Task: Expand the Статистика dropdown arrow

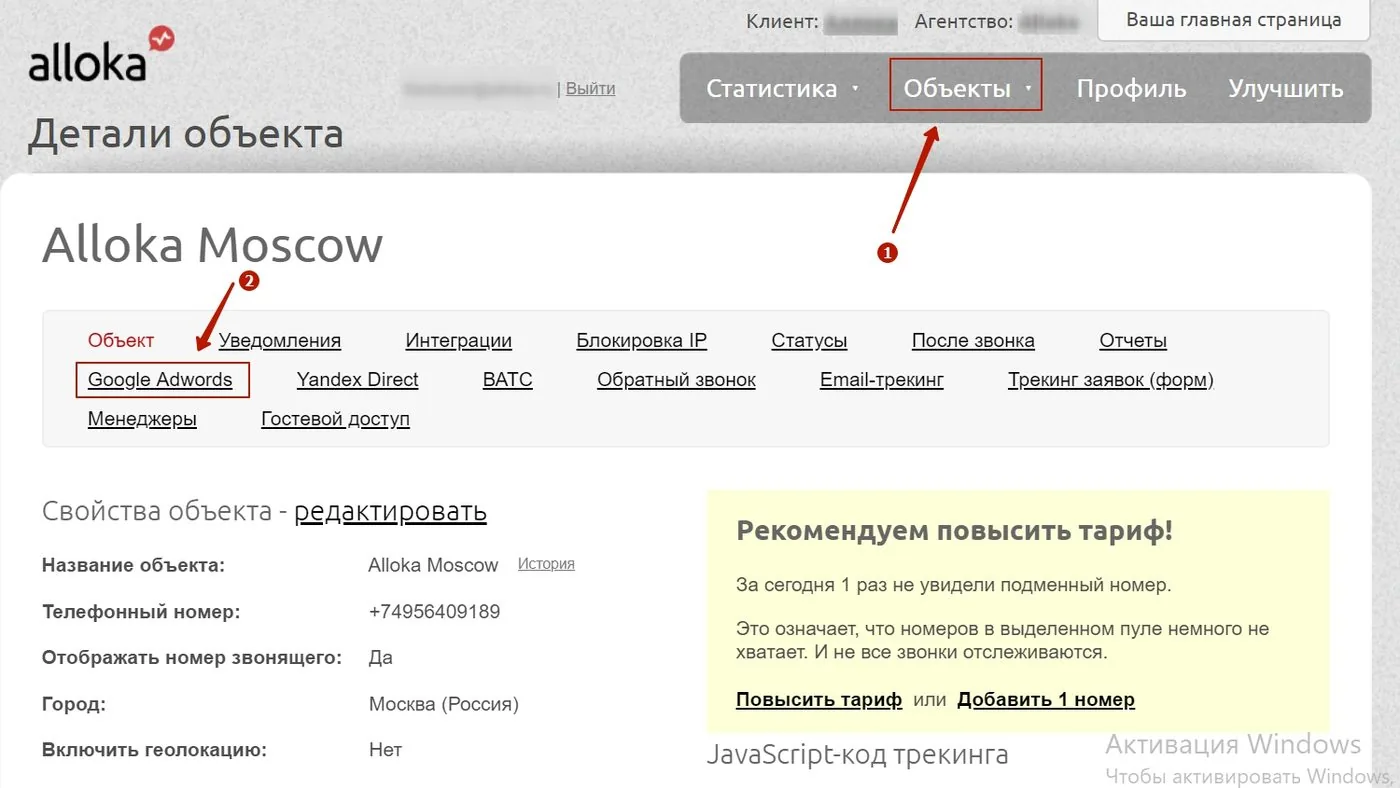Action: point(855,88)
